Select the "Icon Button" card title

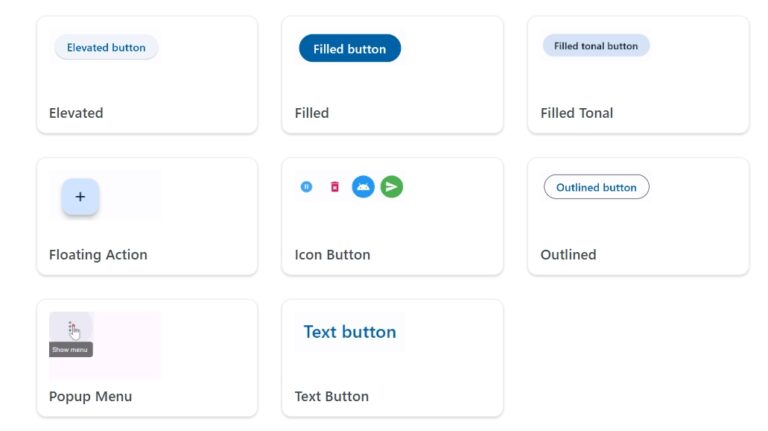click(333, 255)
